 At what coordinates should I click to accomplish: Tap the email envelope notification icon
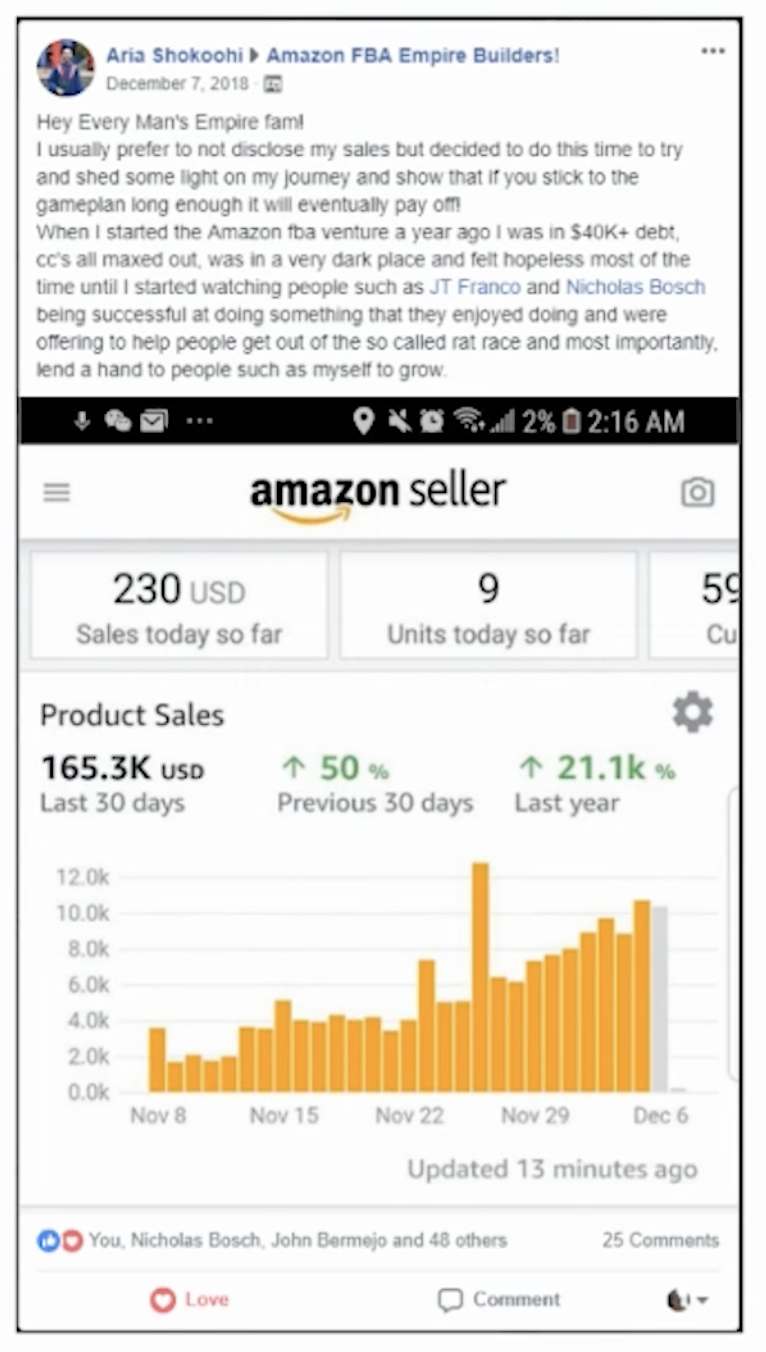pyautogui.click(x=153, y=421)
